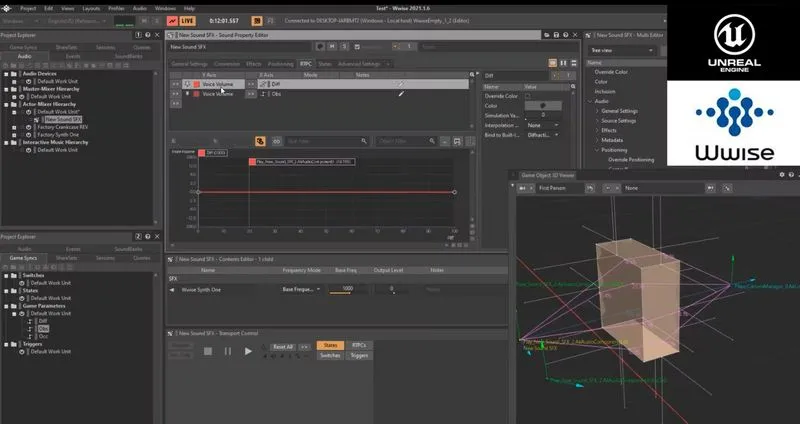Click the Reset All button in Transport Control
The image size is (800, 424).
[x=283, y=347]
